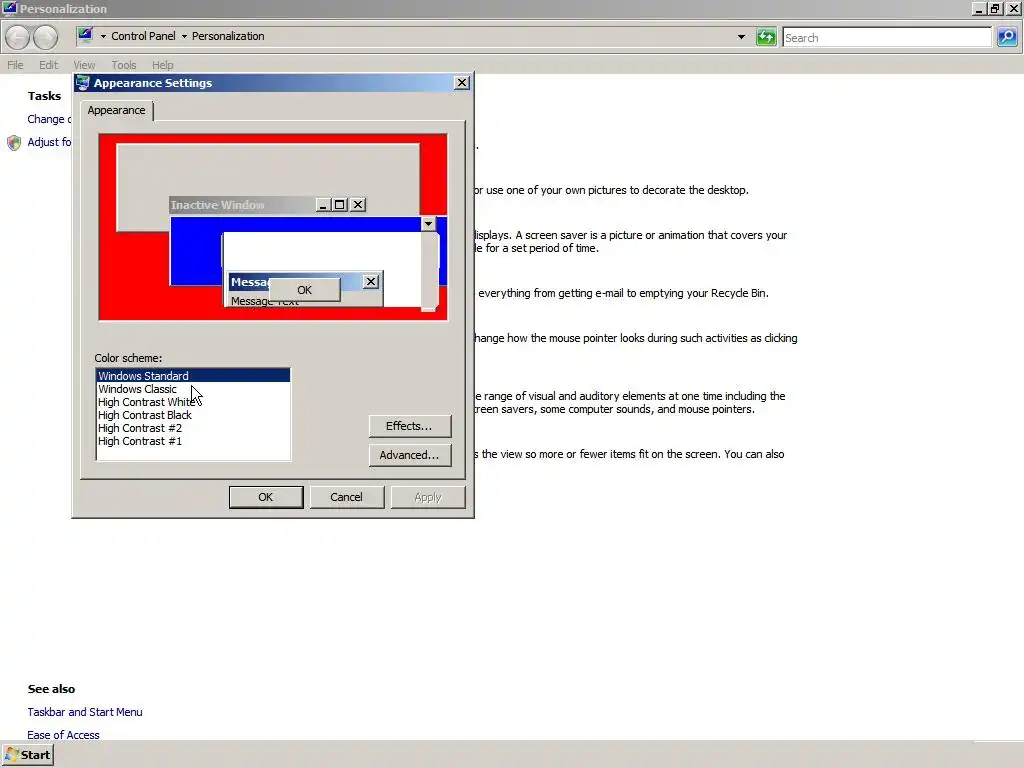Click OK in Appearance Settings
The image size is (1024, 768).
266,497
